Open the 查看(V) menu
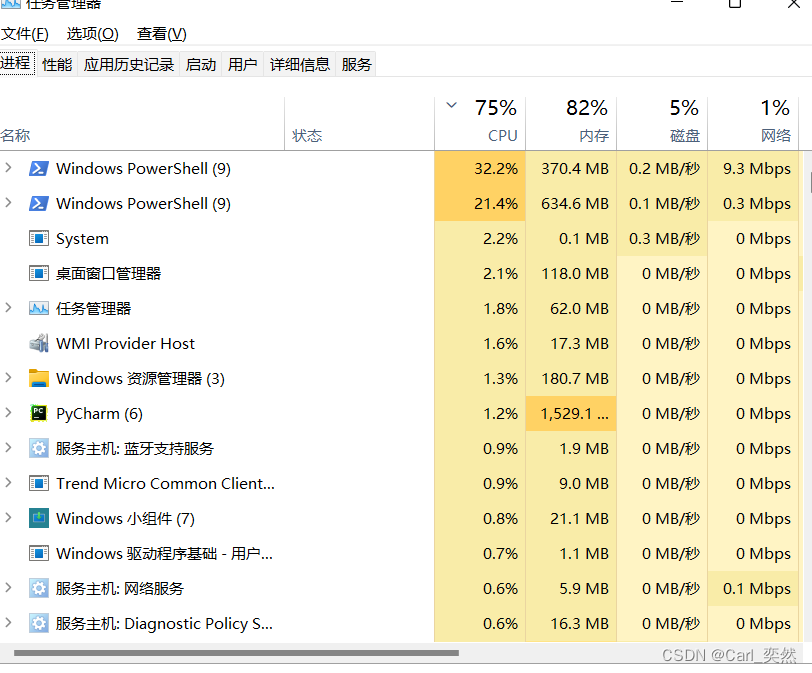 coord(162,34)
